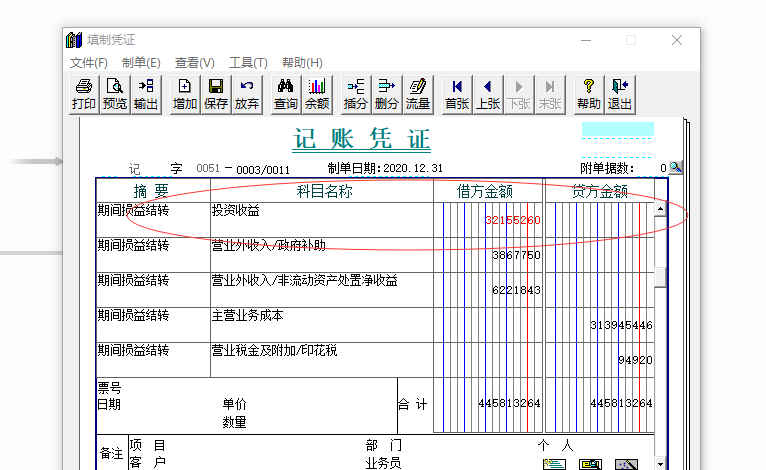Click the debit 合计 total 445813264
Viewport: 766px width, 470px height.
(x=509, y=404)
